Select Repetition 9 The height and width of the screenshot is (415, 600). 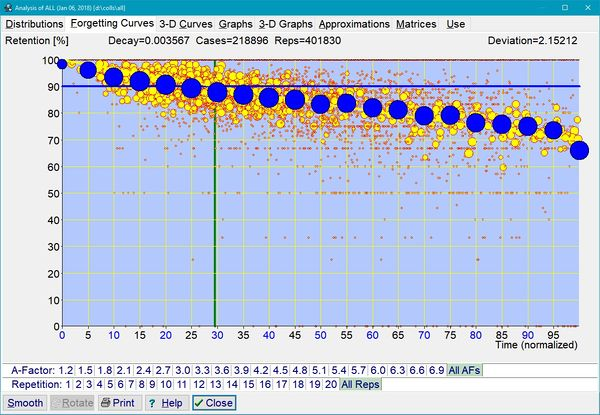(152, 384)
